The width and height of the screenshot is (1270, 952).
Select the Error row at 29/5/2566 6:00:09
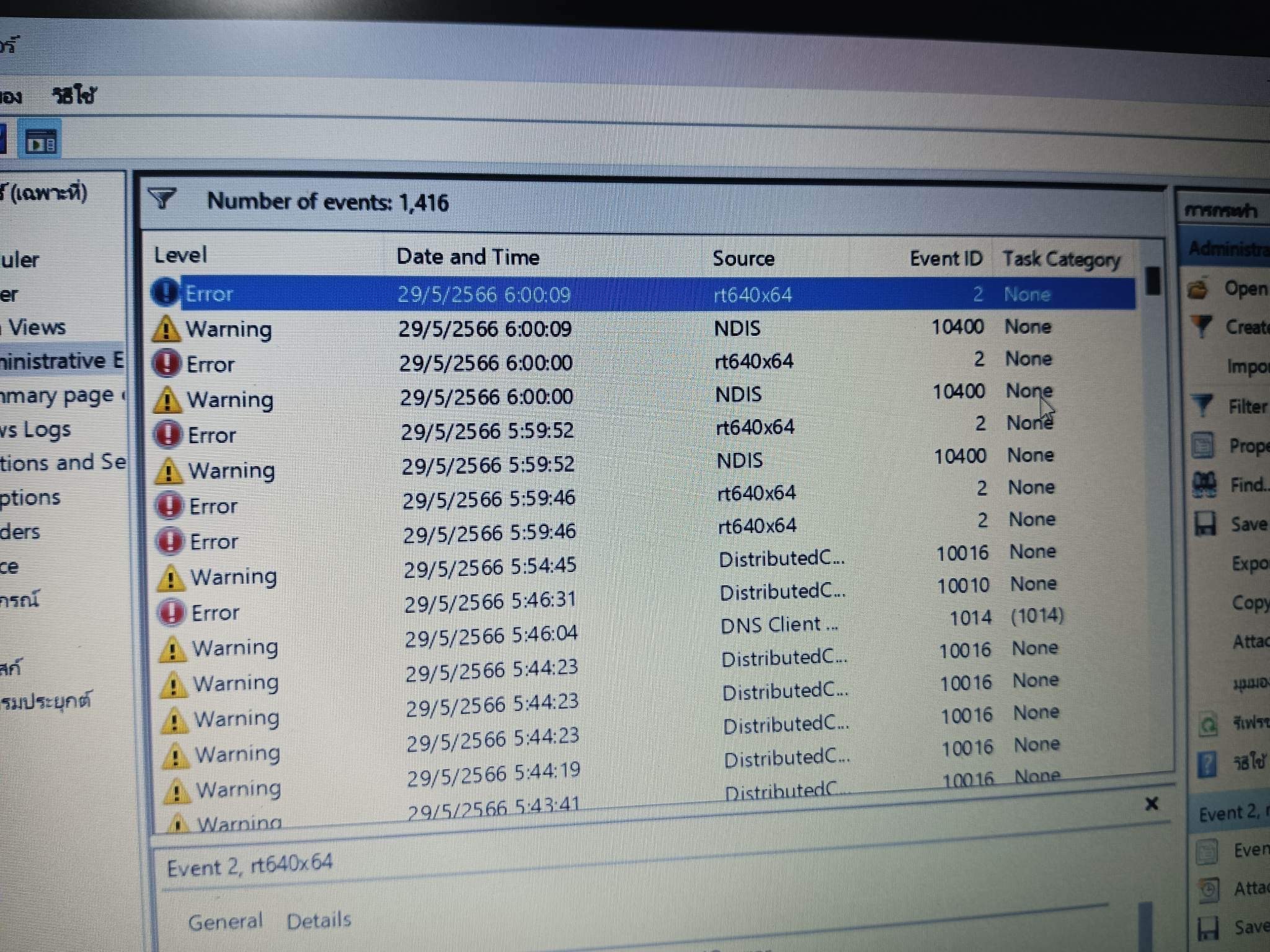[644, 294]
